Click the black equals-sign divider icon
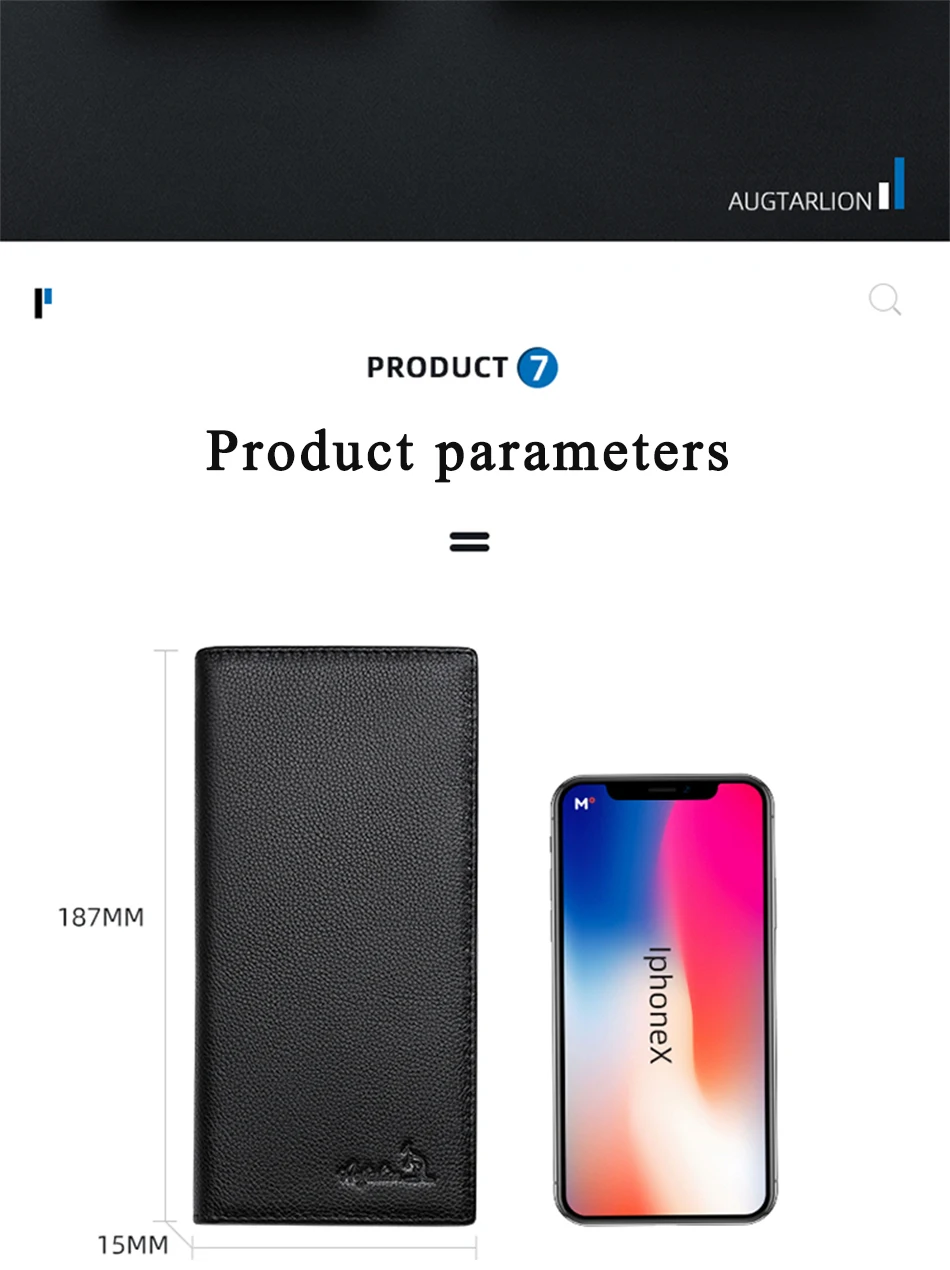This screenshot has height=1270, width=950. 469,542
